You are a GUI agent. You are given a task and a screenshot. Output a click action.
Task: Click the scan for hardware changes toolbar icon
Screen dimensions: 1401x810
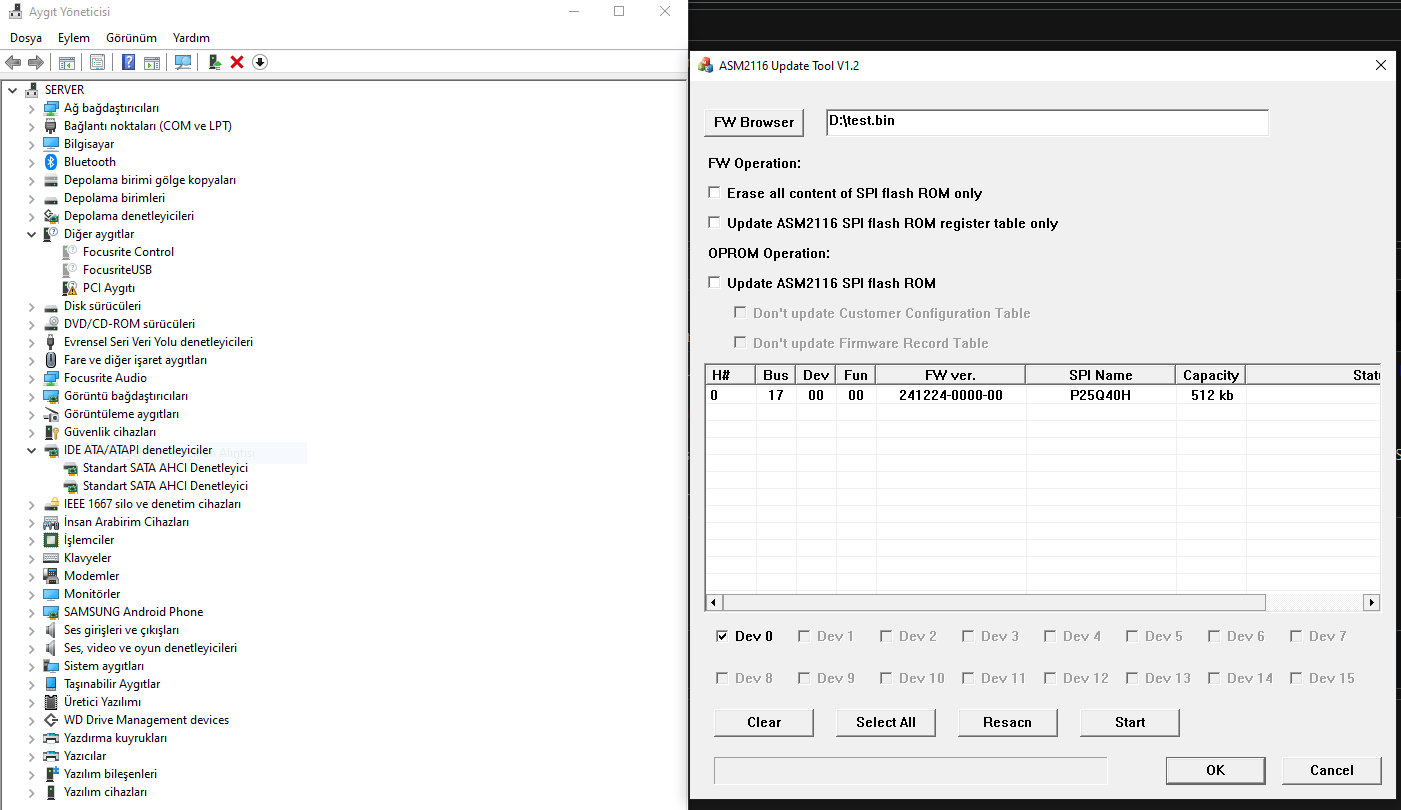tap(183, 62)
